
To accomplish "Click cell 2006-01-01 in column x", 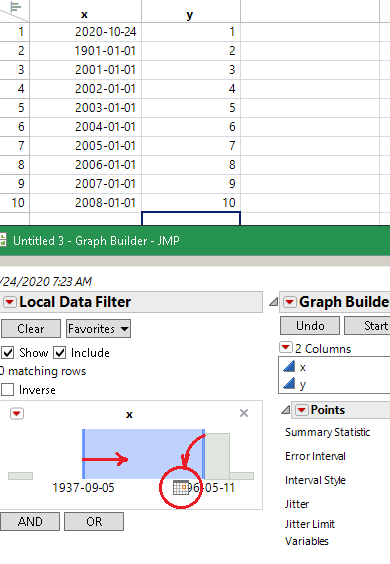I will point(85,165).
